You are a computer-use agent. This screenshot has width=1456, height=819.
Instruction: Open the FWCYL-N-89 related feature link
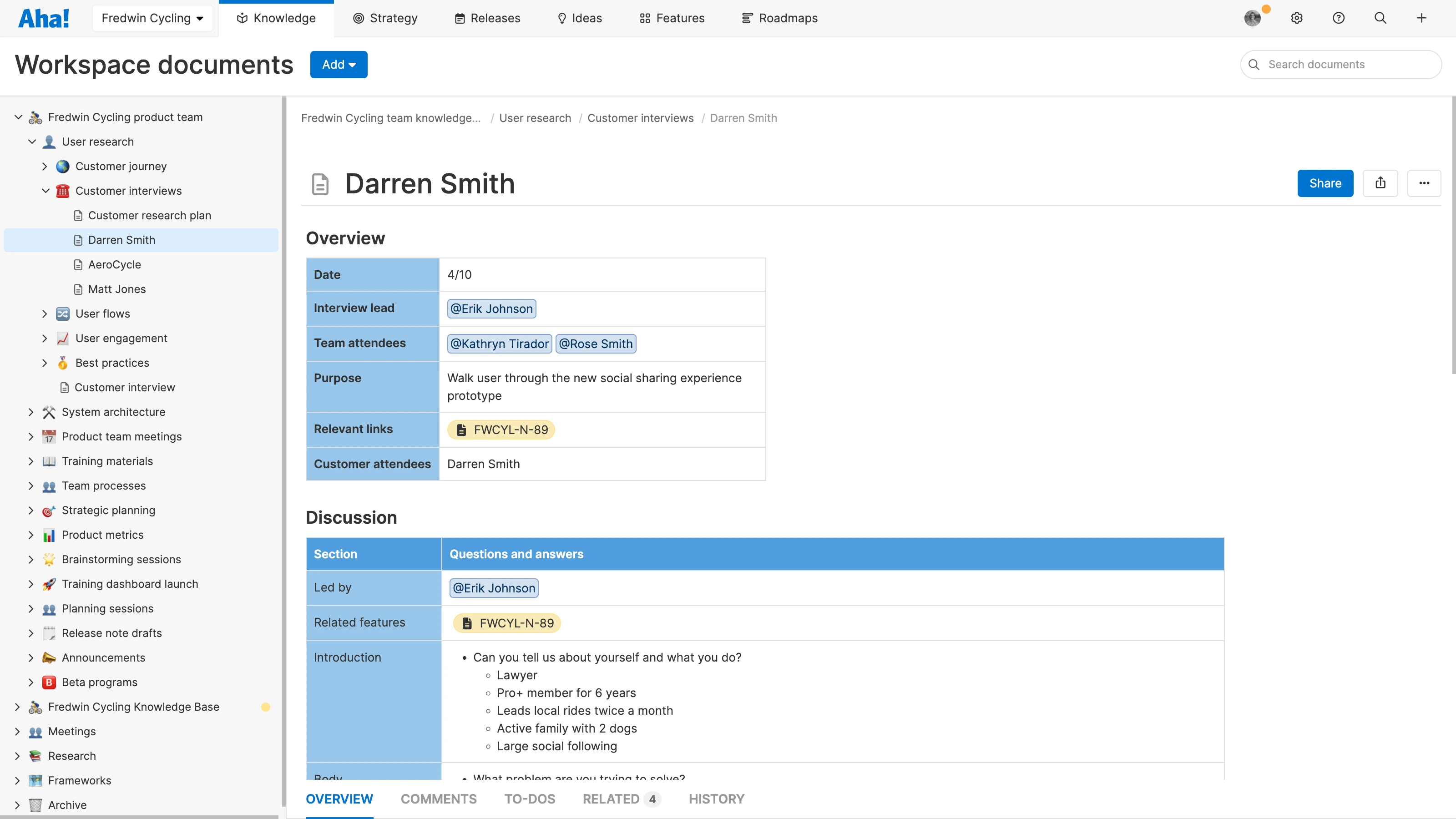pyautogui.click(x=506, y=623)
